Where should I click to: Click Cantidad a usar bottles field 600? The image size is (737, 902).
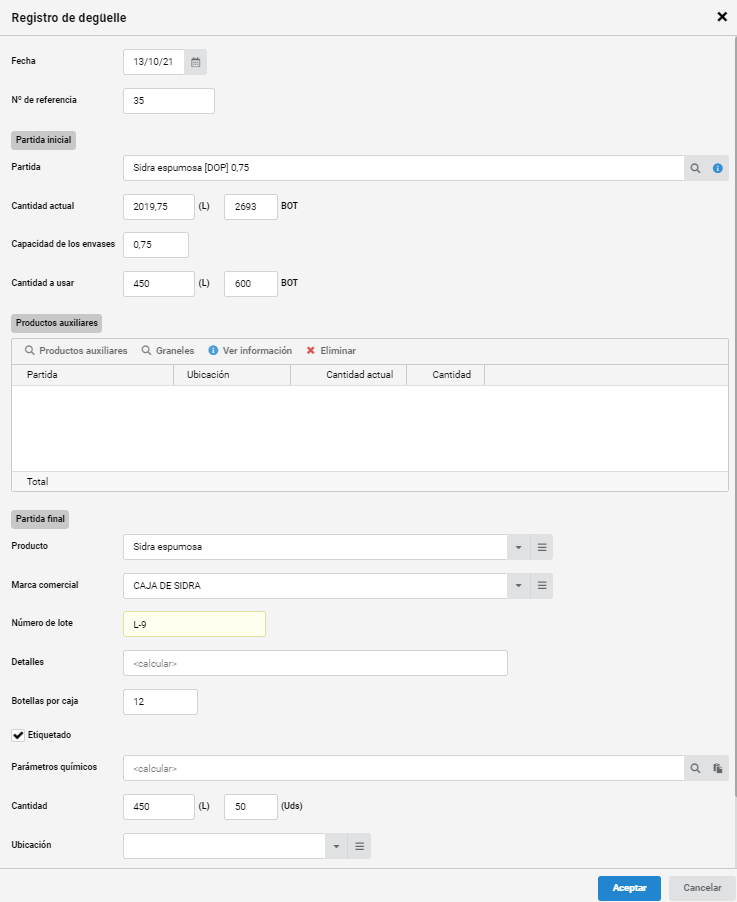pos(251,284)
